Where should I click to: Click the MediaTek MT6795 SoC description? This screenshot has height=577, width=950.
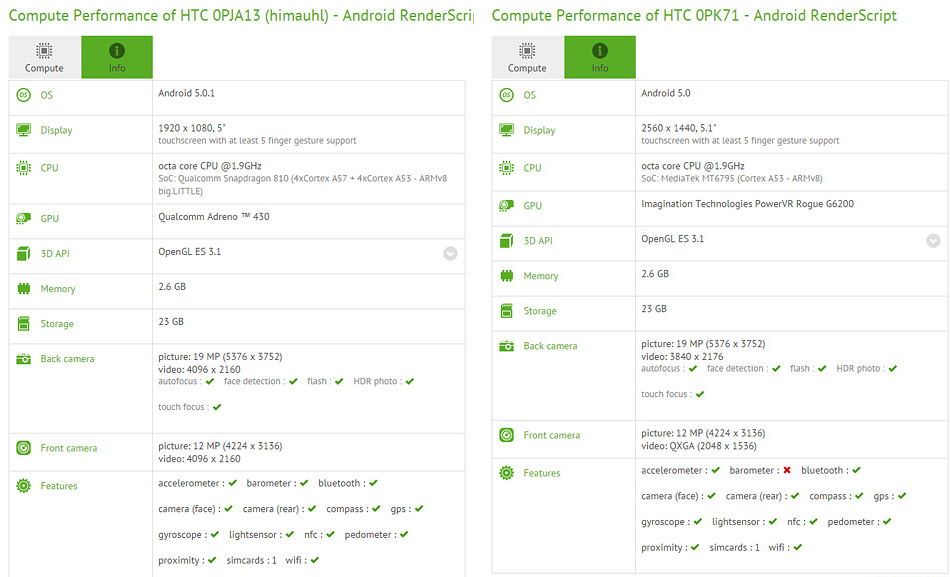coord(732,178)
